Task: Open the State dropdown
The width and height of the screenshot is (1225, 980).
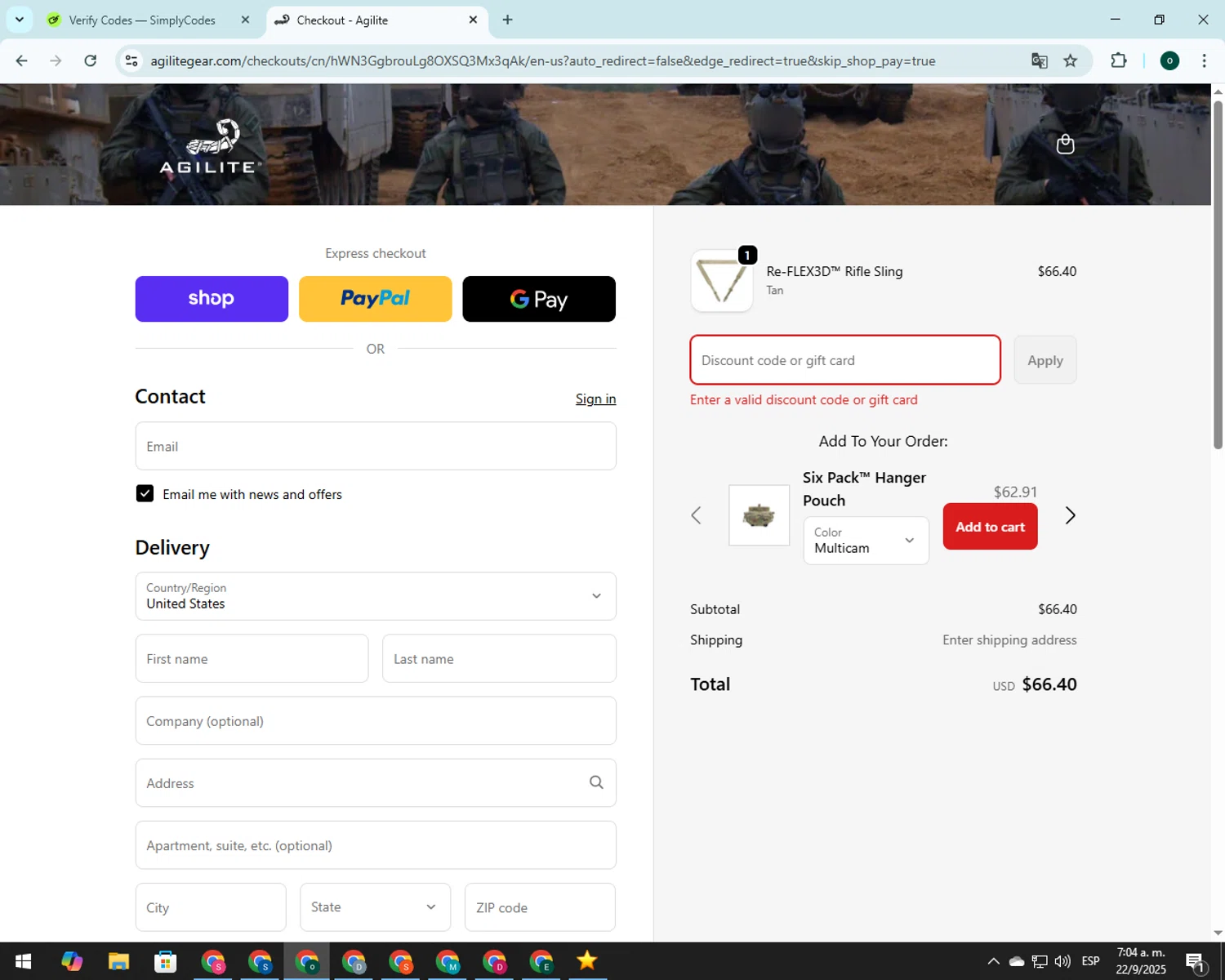Action: click(x=375, y=907)
